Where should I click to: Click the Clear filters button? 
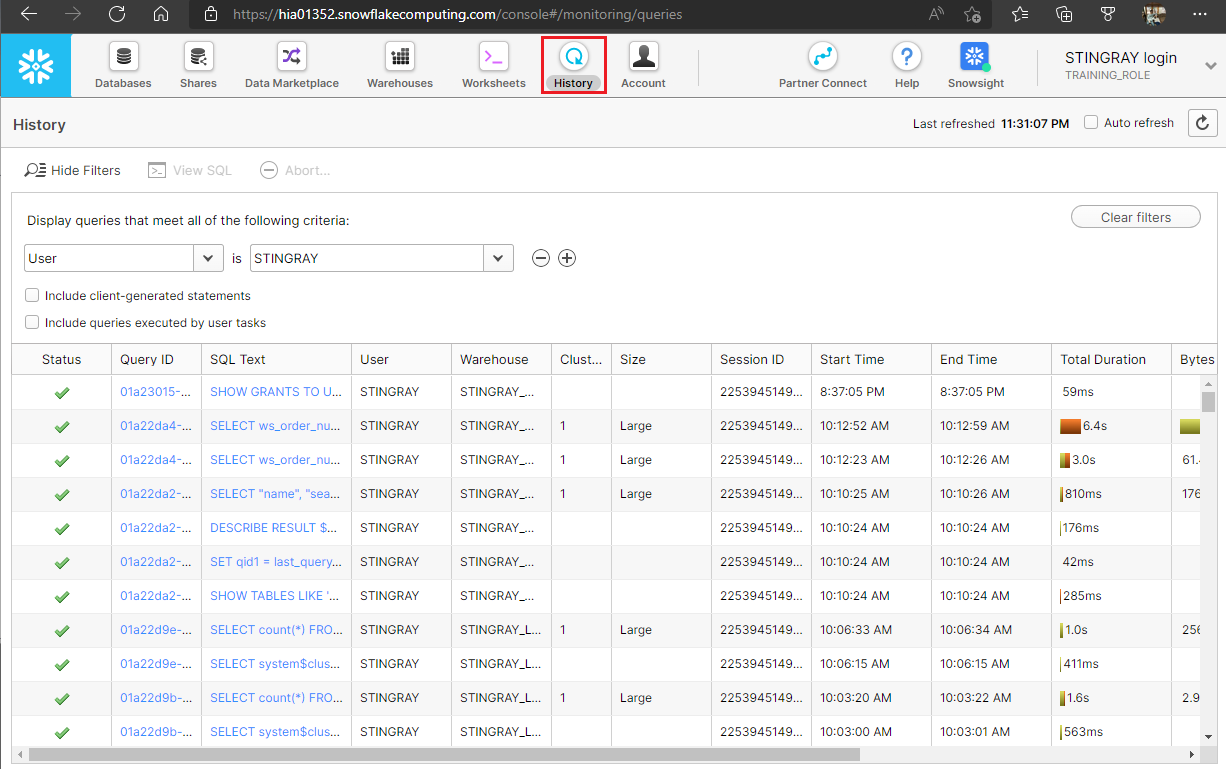[1136, 217]
